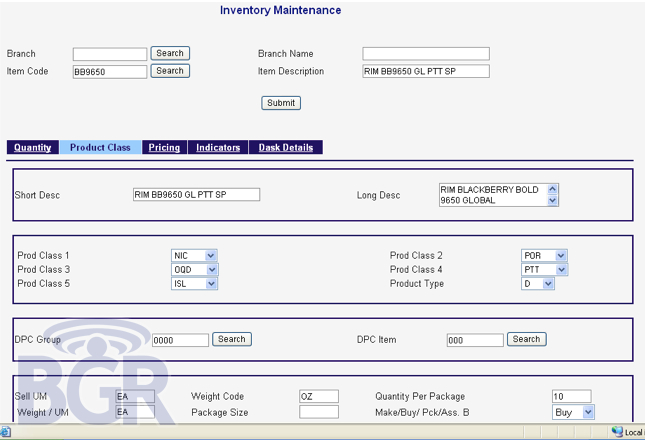Switch to the Quantity tab
The image size is (645, 440).
click(33, 148)
